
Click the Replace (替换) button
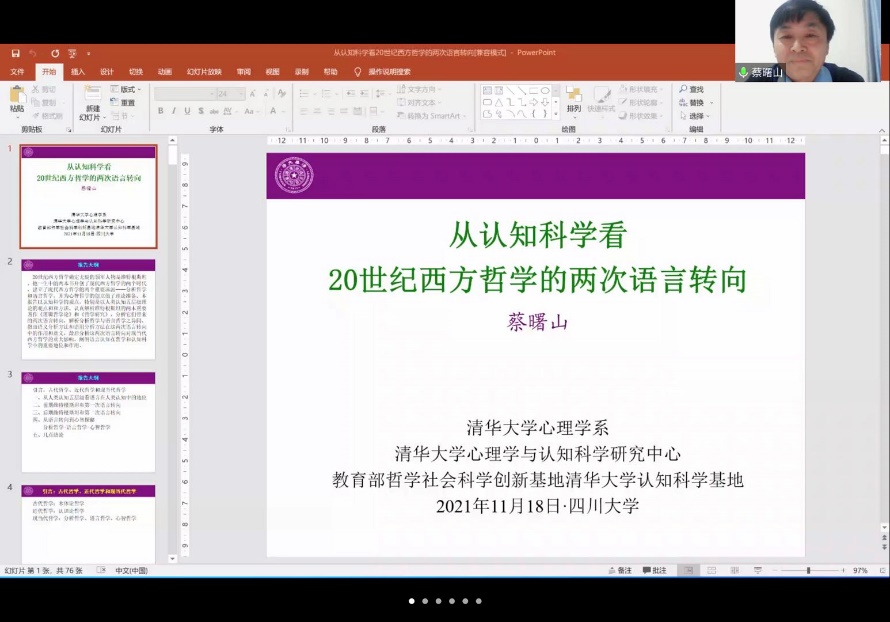[x=695, y=103]
